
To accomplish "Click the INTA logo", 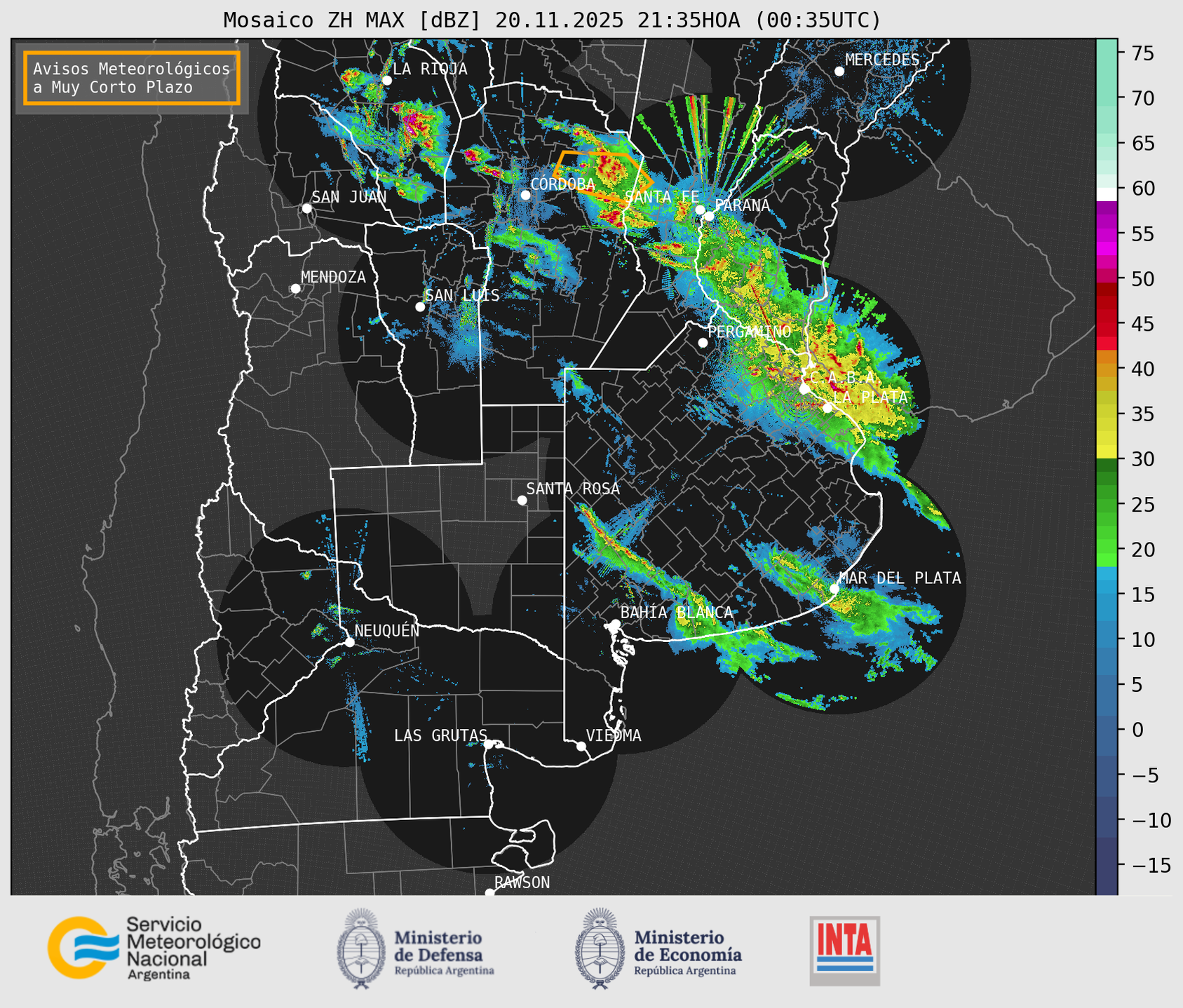I will (845, 951).
